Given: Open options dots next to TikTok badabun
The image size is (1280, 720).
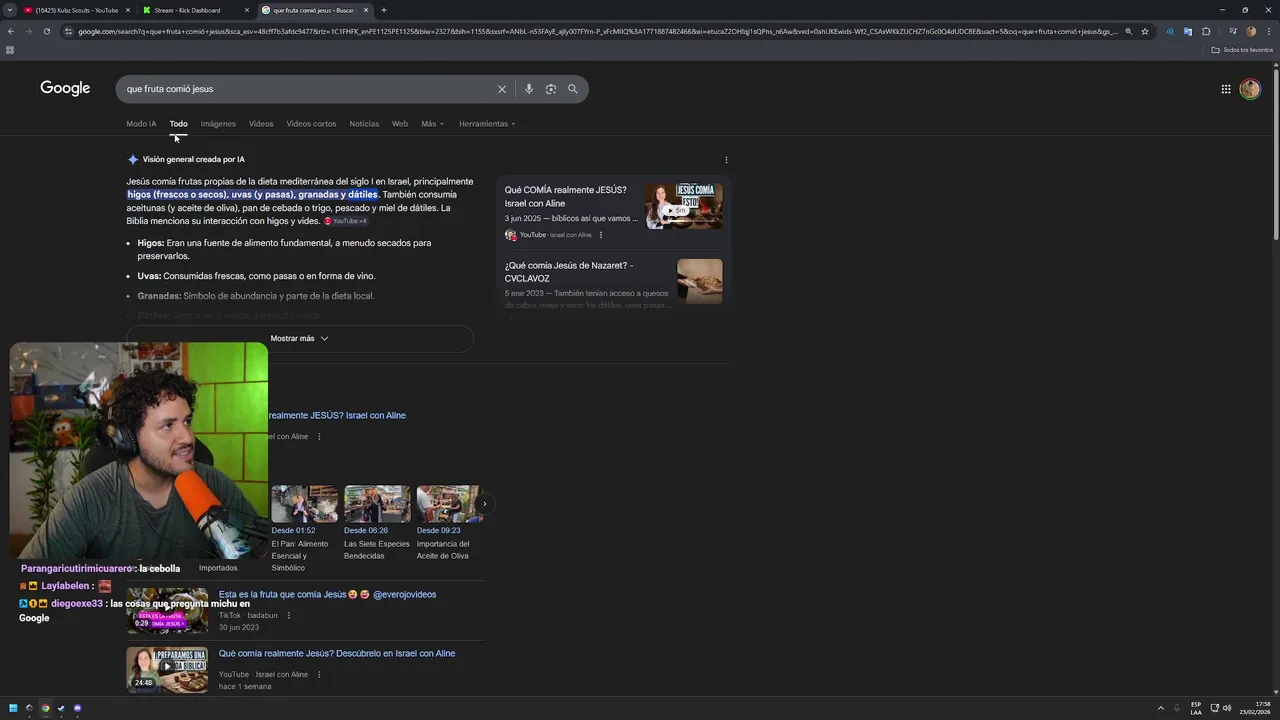Looking at the screenshot, I should [x=289, y=615].
